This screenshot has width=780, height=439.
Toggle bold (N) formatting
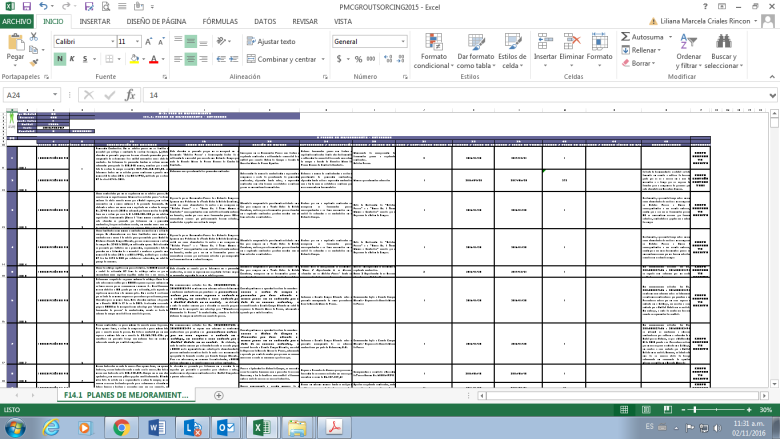tap(59, 59)
